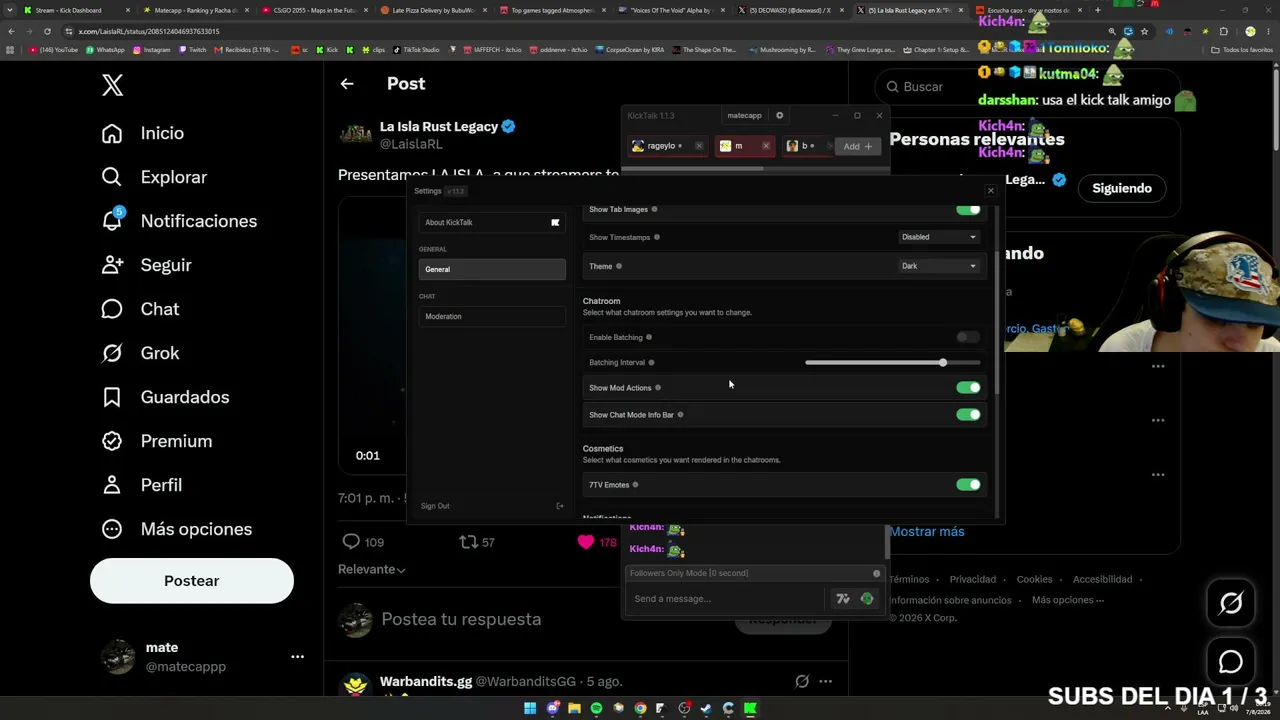Open KickTalk app from the taskbar
Screen dimensions: 1280x720
pyautogui.click(x=750, y=709)
